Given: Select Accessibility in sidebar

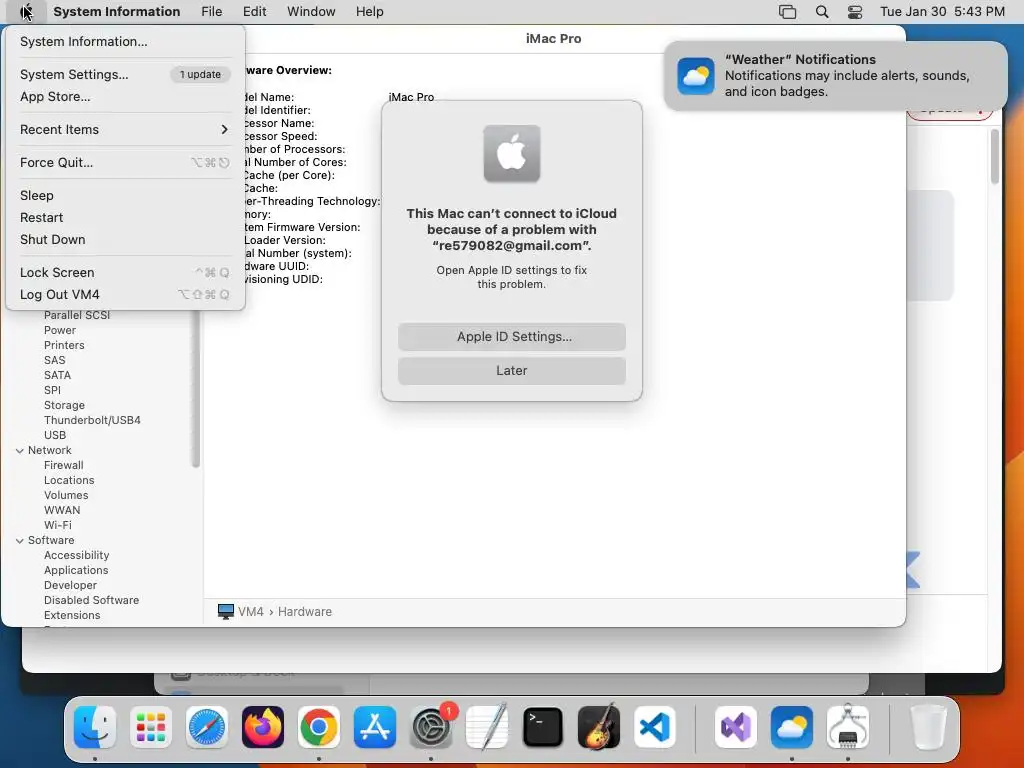Looking at the screenshot, I should (x=76, y=556).
